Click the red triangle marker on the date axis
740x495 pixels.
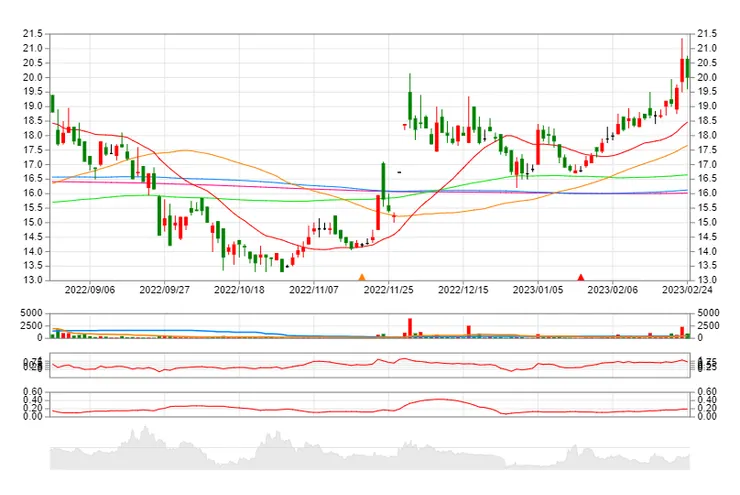[x=581, y=277]
